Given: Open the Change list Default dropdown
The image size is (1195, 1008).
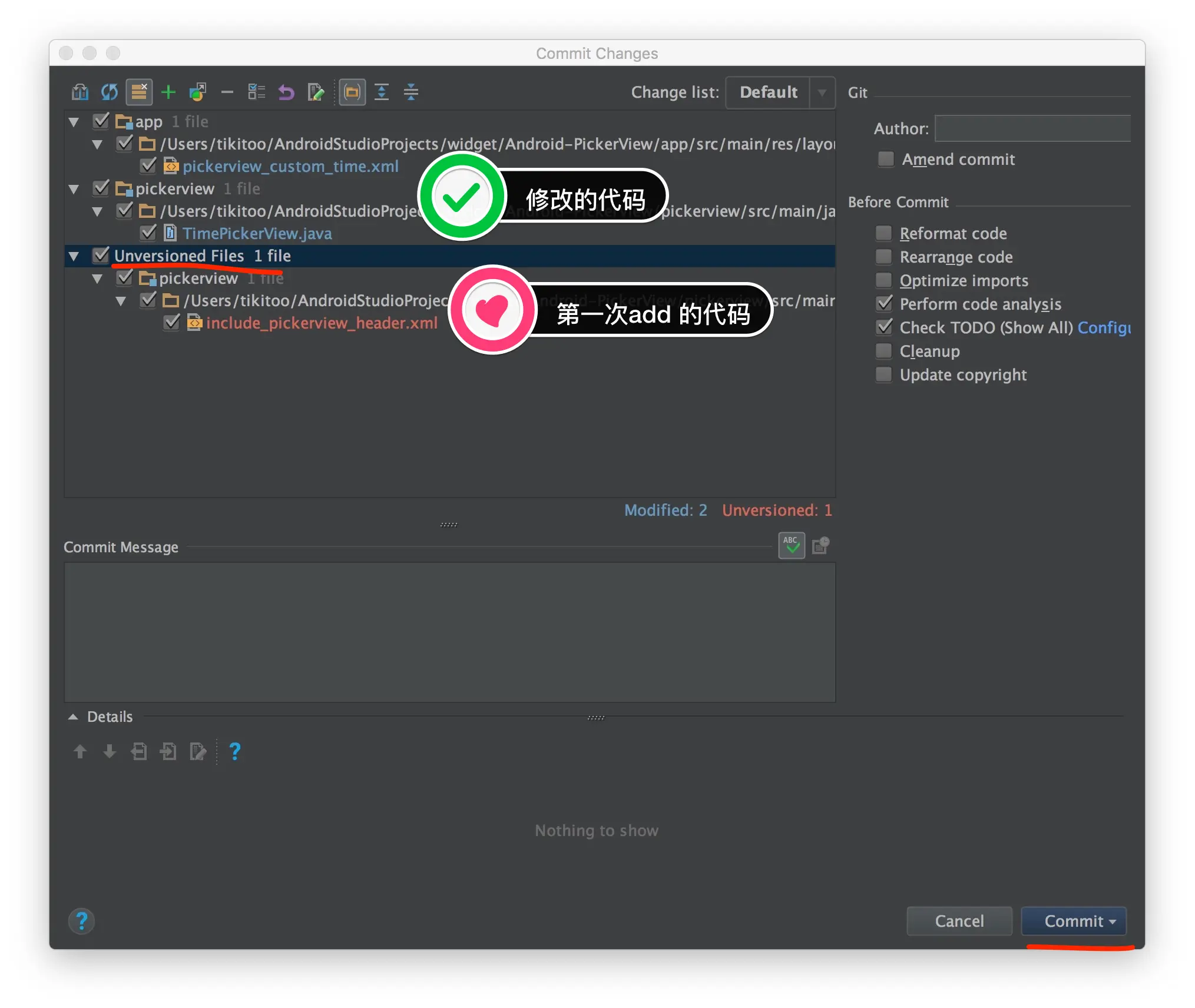Looking at the screenshot, I should pos(780,92).
